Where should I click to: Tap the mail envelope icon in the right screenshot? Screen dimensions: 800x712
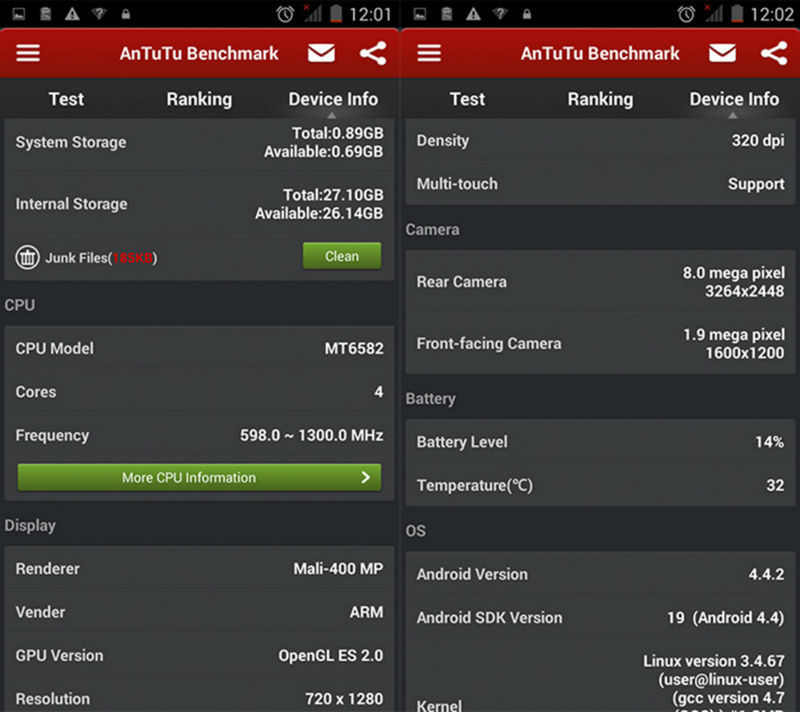point(722,53)
